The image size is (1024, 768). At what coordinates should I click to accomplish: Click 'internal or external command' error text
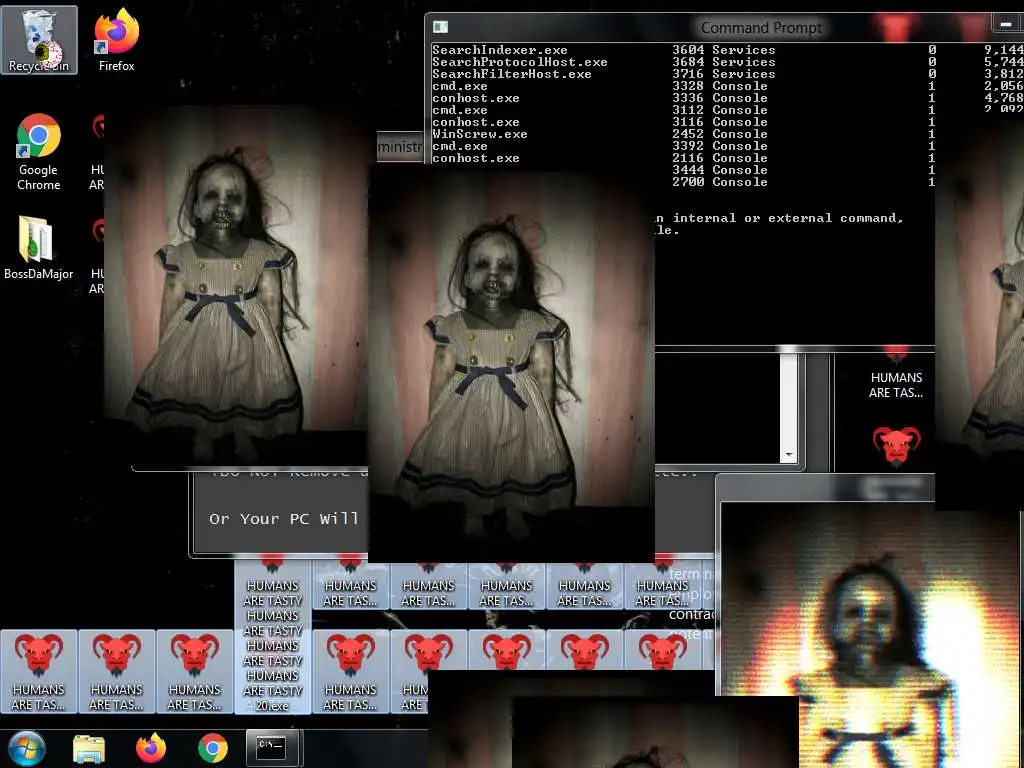click(x=788, y=218)
